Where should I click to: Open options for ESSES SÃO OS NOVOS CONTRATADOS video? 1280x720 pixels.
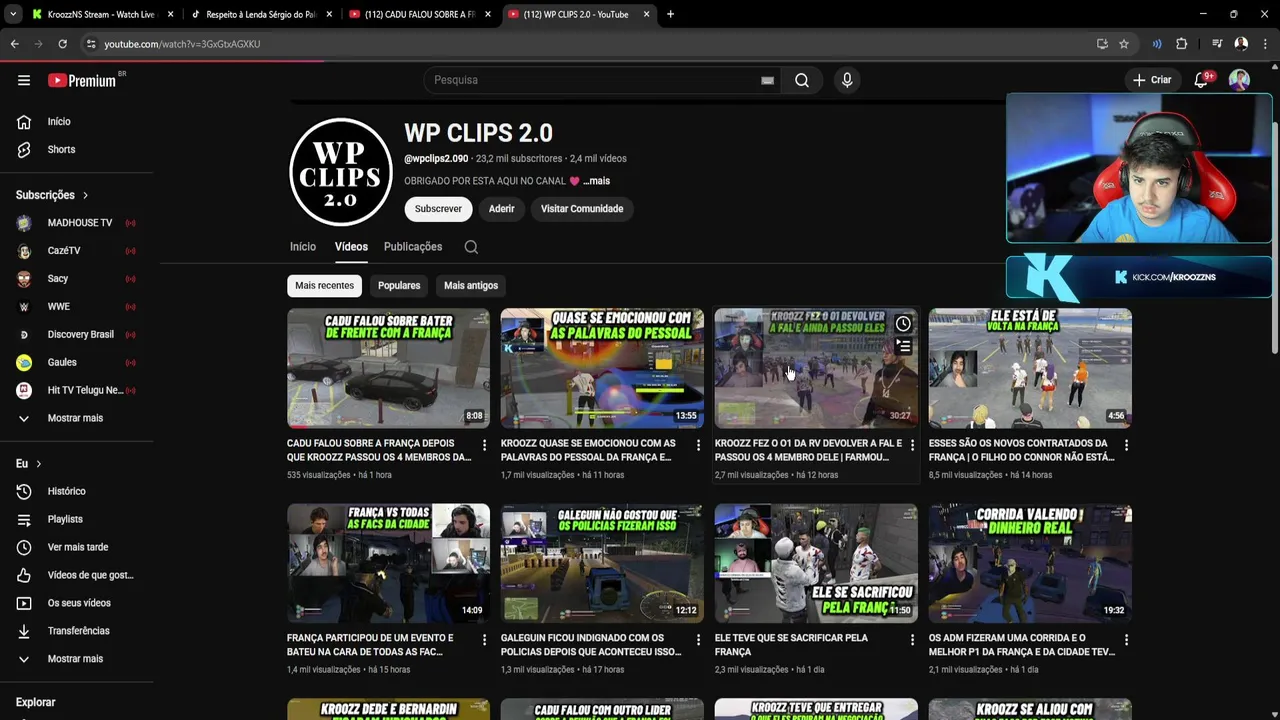pos(1126,445)
